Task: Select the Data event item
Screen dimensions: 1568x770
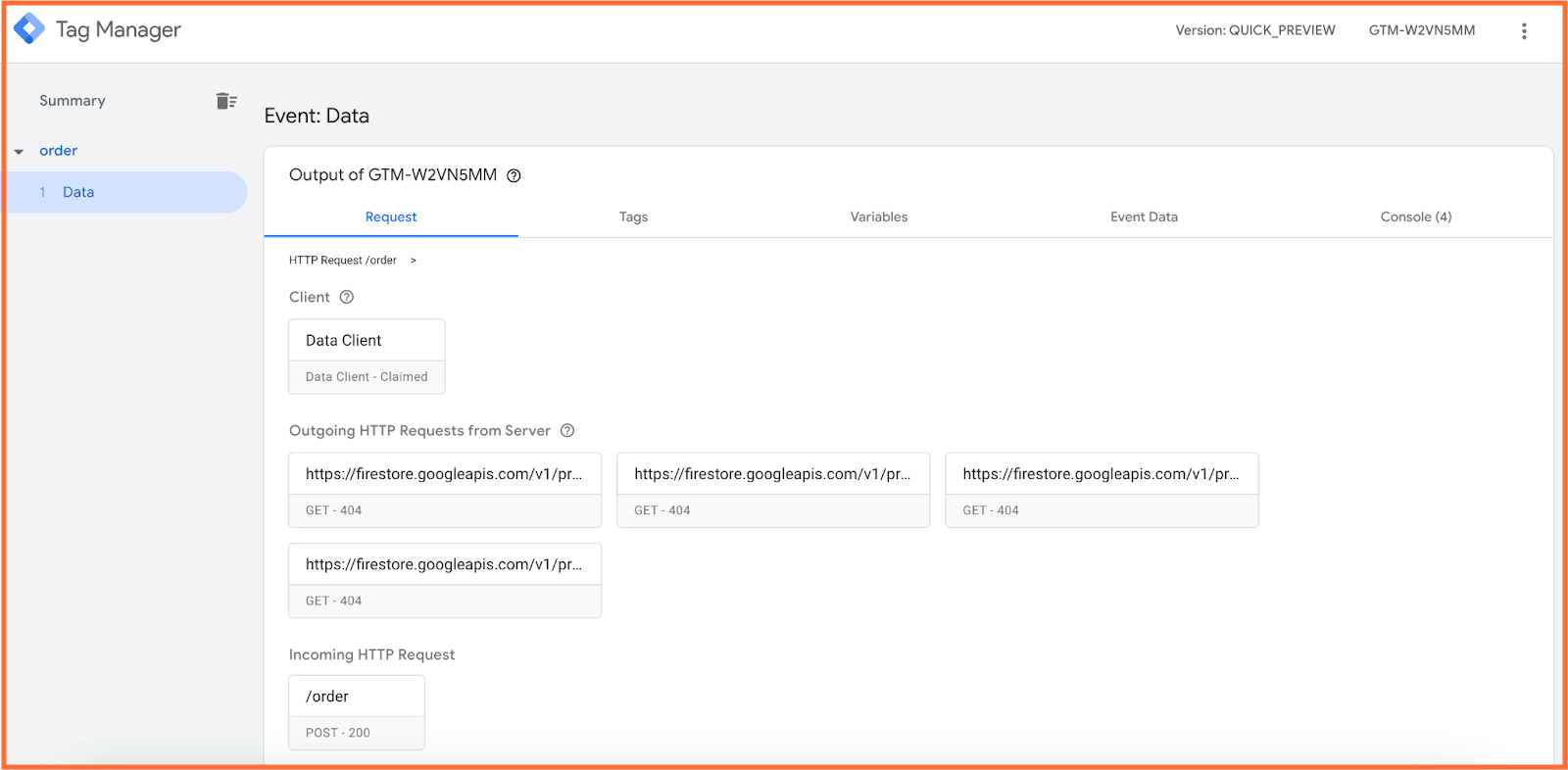Action: (126, 192)
